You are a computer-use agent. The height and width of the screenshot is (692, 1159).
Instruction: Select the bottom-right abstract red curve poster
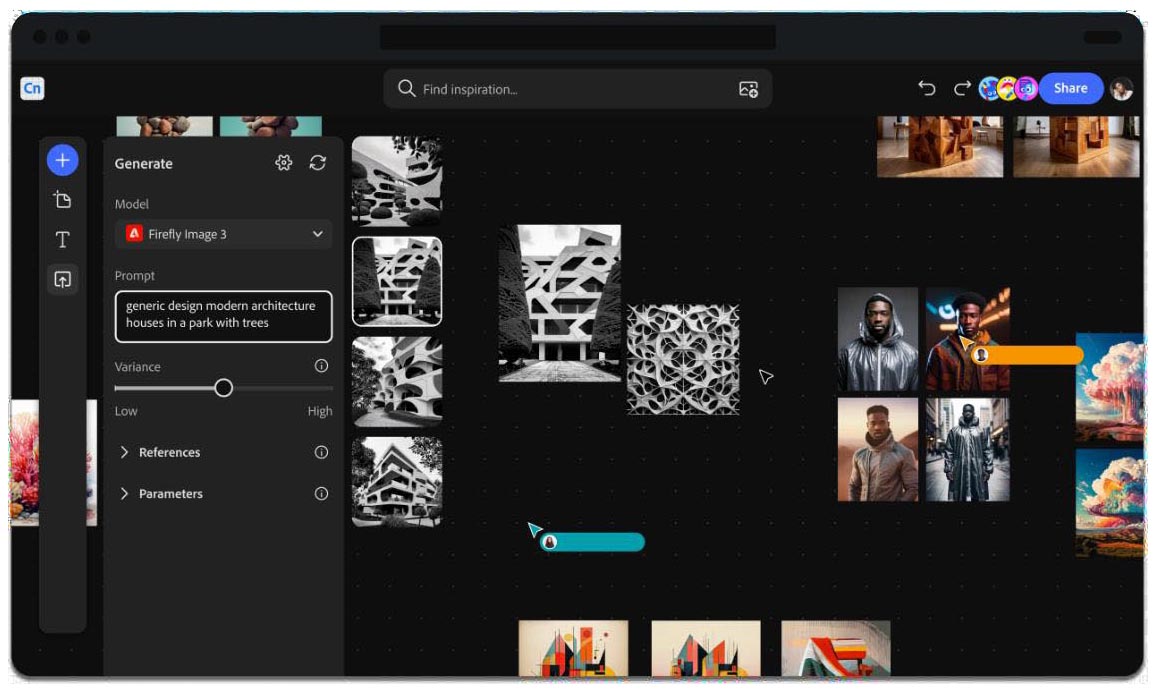[x=836, y=648]
